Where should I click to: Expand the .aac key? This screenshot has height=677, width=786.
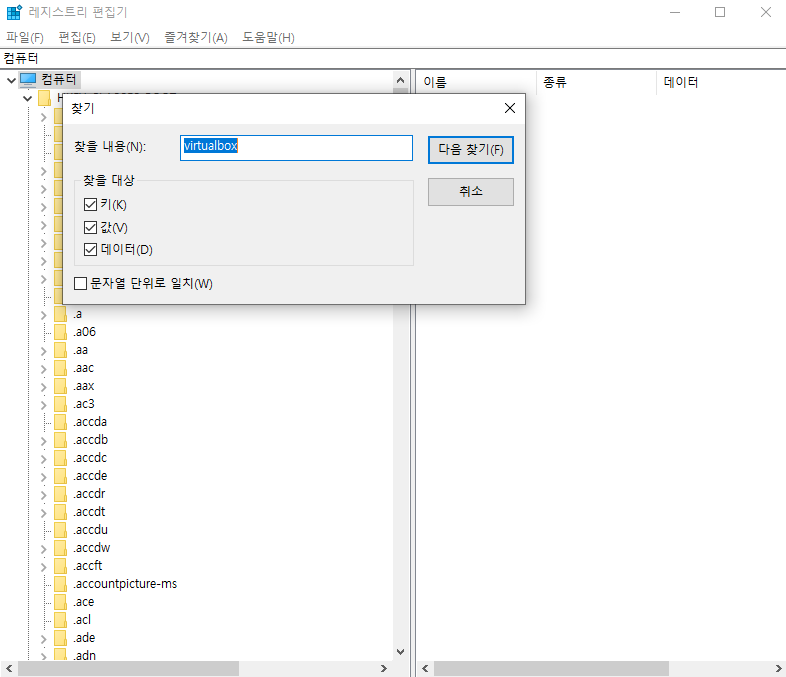click(44, 369)
